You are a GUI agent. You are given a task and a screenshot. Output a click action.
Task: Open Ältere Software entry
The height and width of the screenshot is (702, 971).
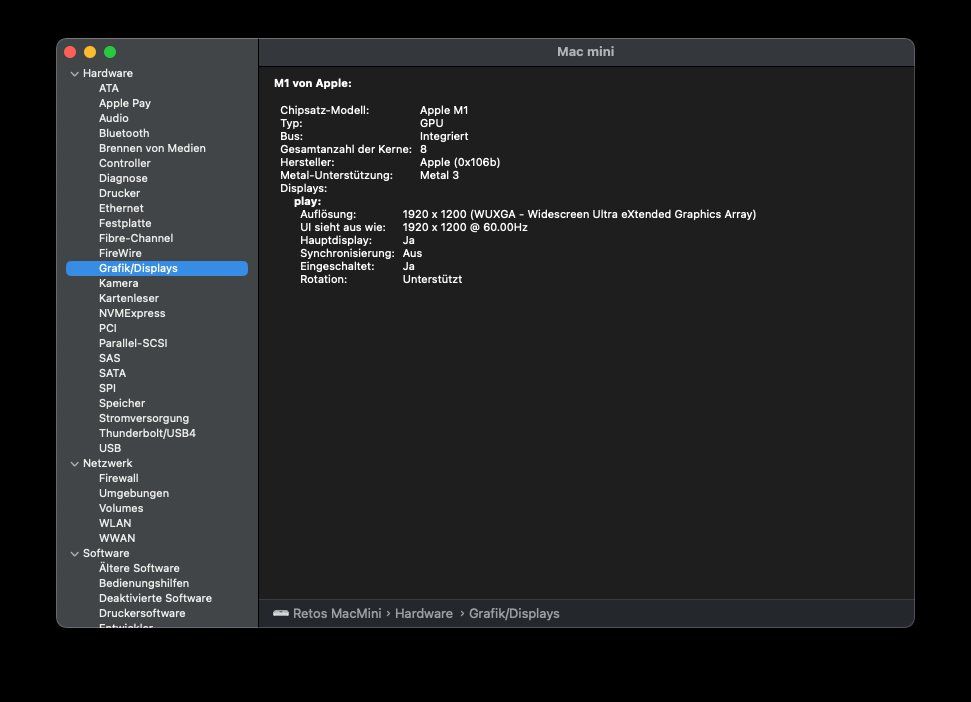139,568
